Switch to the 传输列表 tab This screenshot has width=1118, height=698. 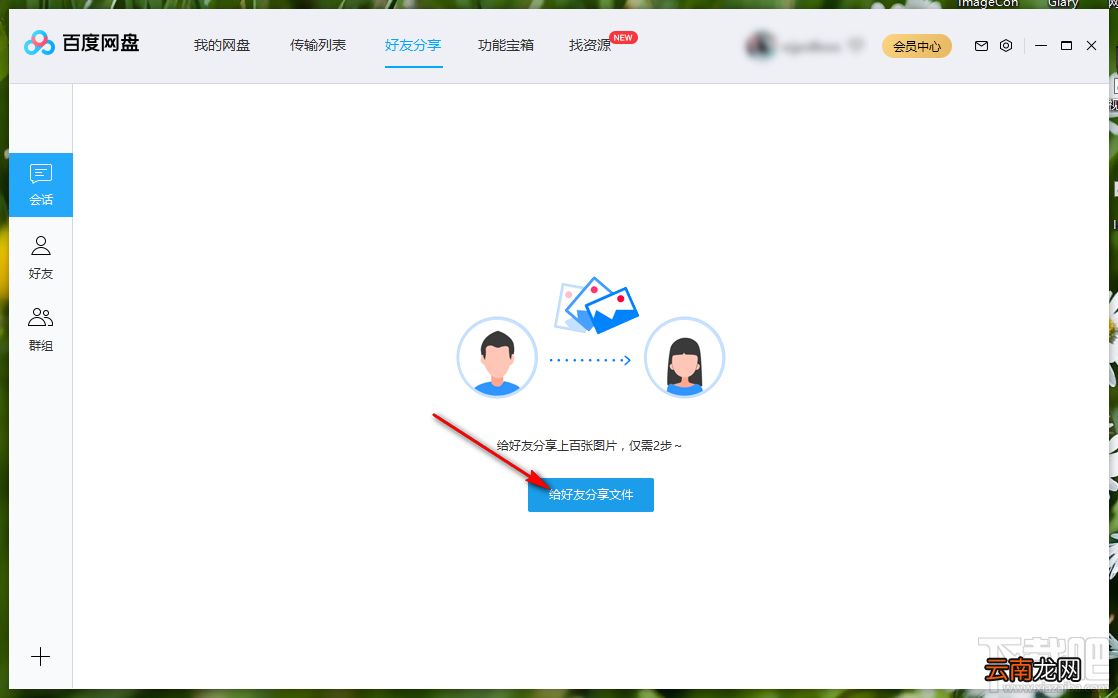point(318,45)
